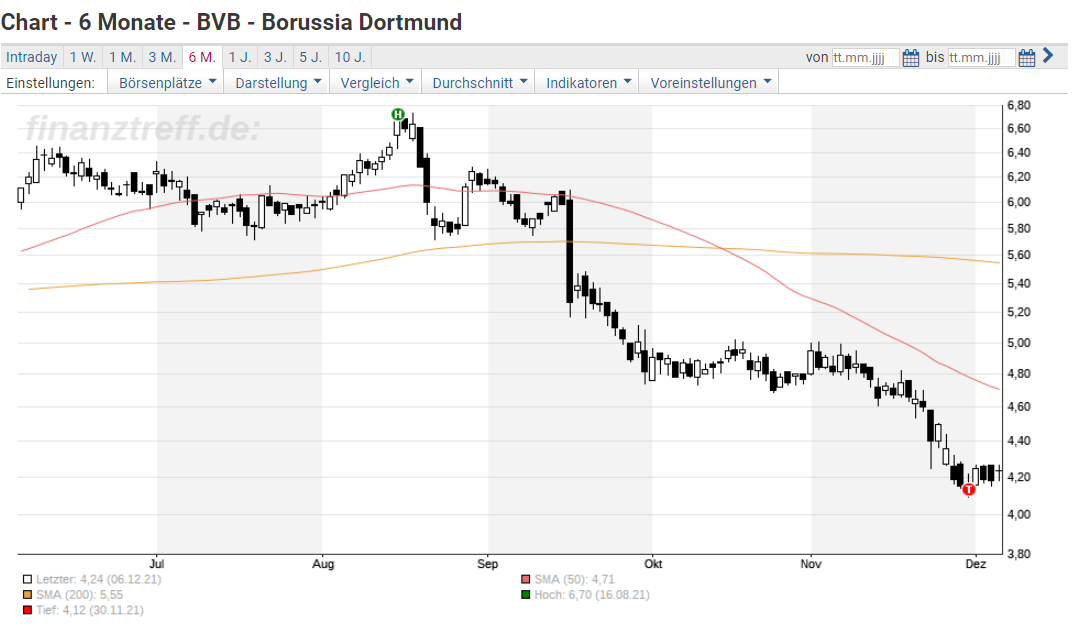Expand the Durchschnitt dropdown
The width and height of the screenshot is (1077, 643).
(479, 82)
